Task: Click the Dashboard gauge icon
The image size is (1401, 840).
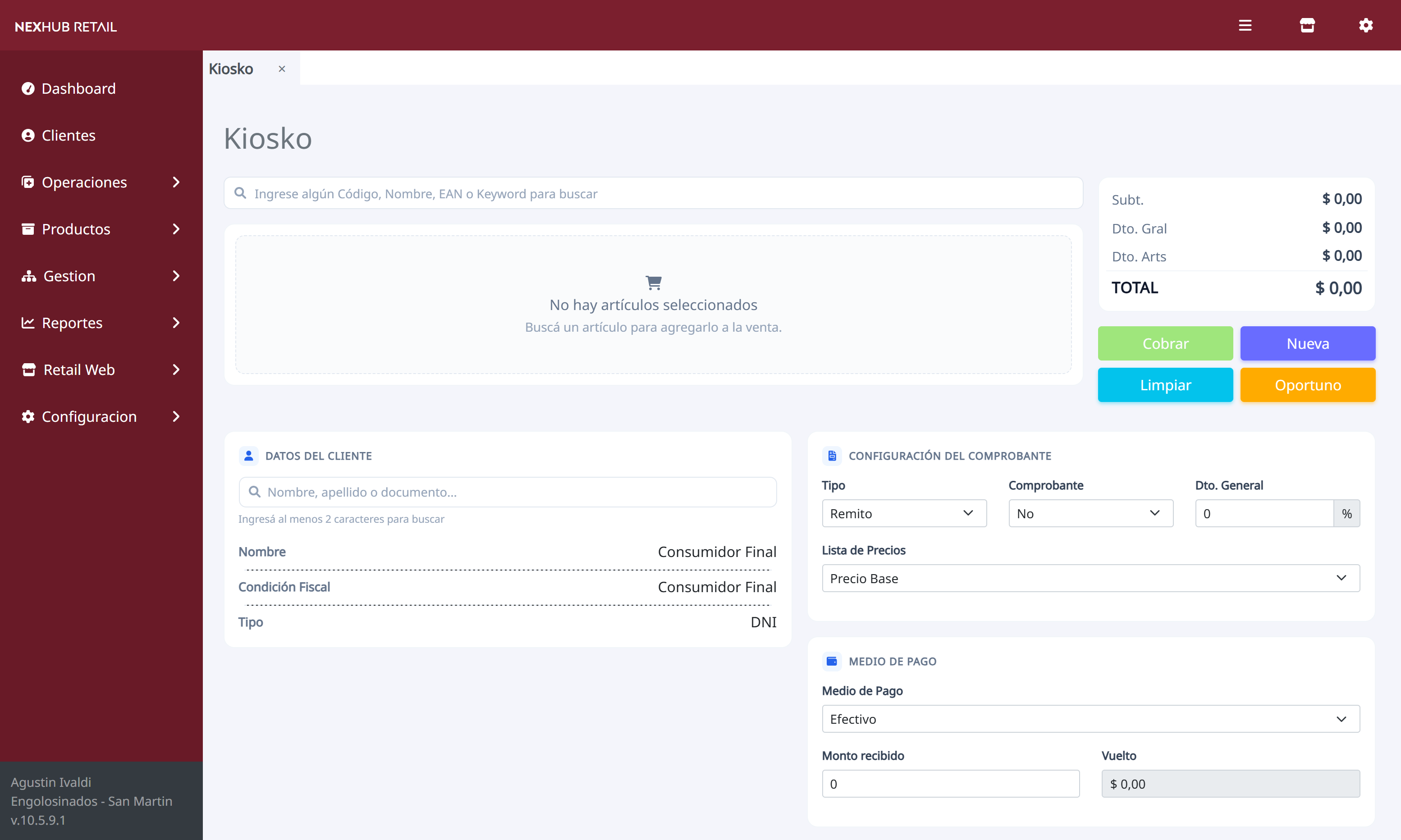Action: coord(28,88)
